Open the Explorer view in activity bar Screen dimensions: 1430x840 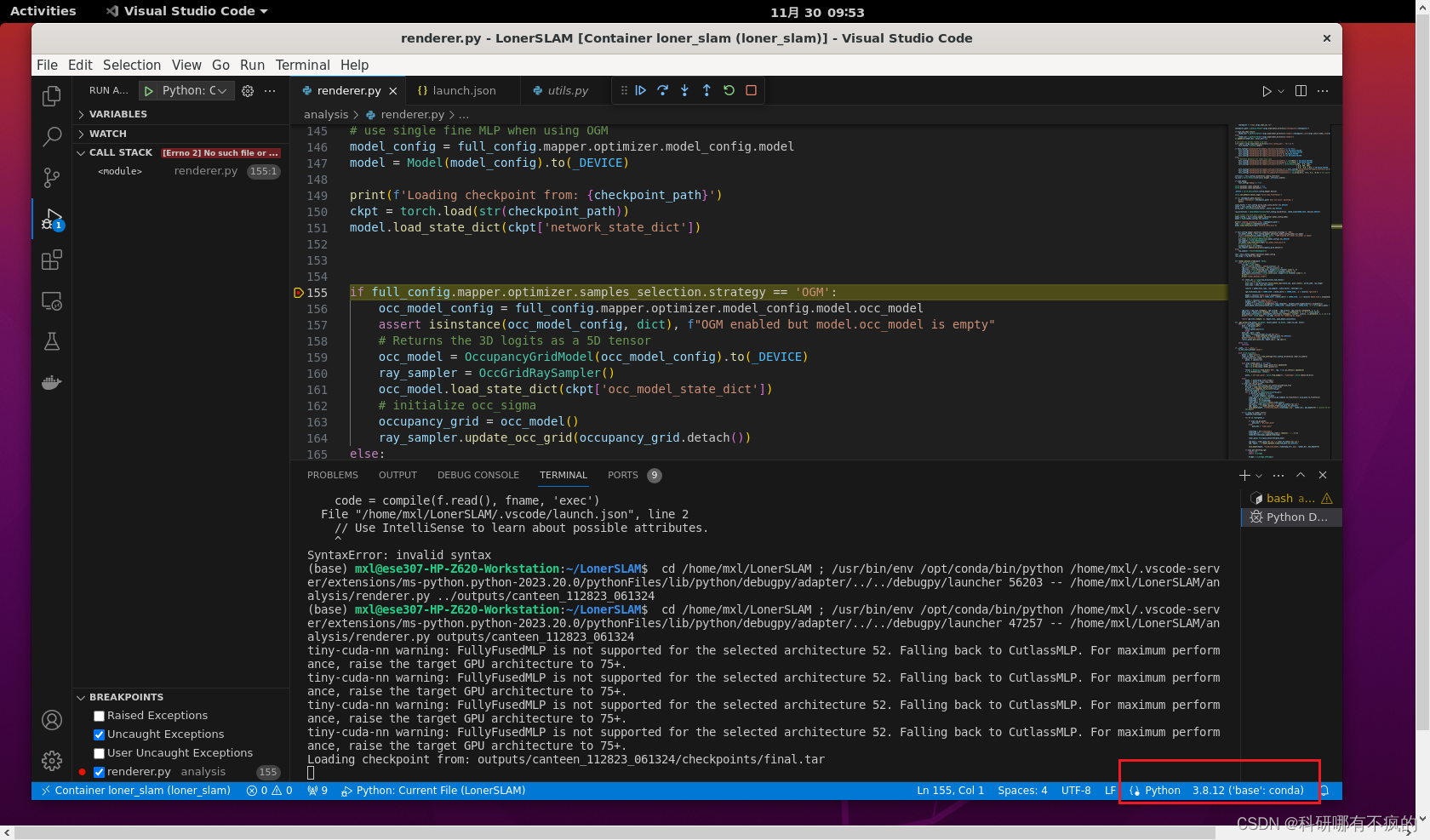pos(52,95)
